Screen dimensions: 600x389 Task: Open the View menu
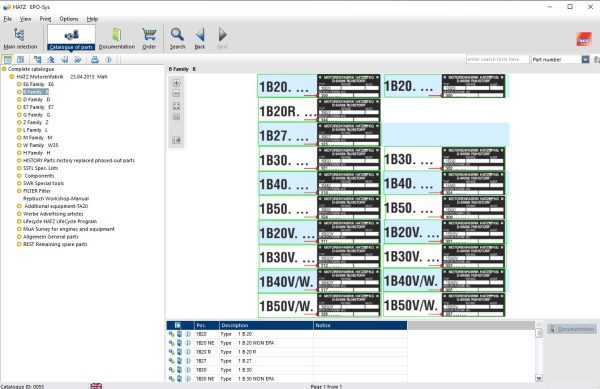click(x=26, y=19)
